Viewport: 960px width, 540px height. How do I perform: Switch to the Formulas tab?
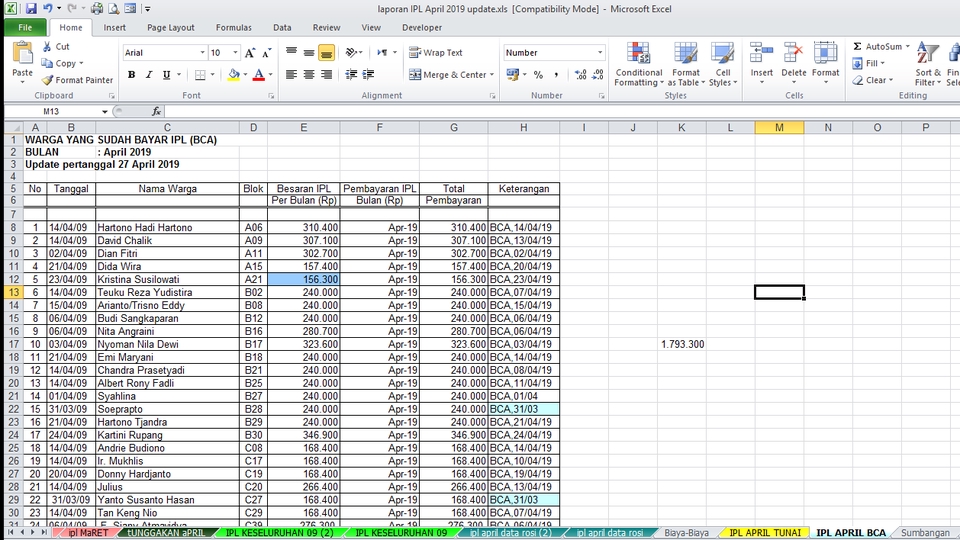[234, 28]
